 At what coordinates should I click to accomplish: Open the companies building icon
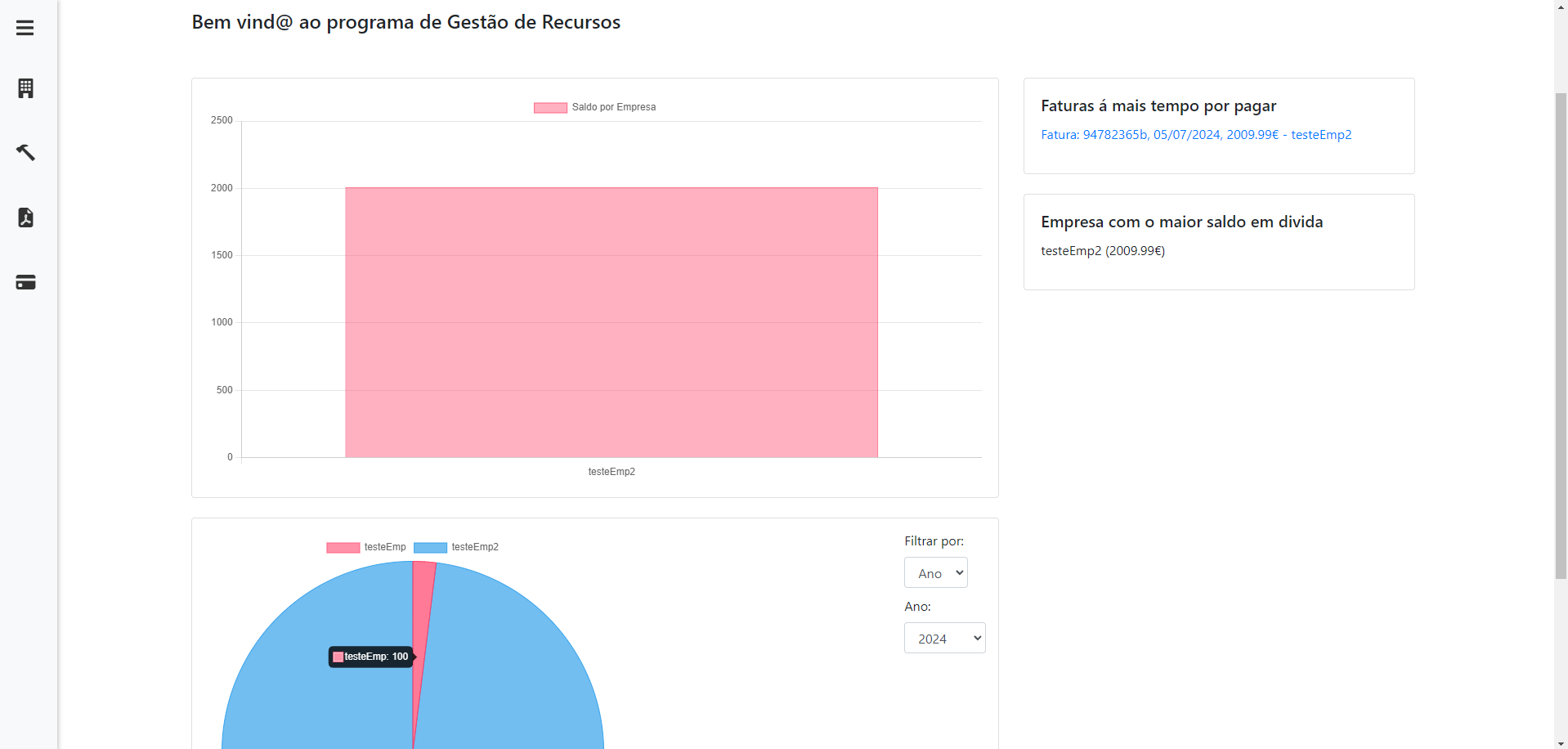[25, 88]
